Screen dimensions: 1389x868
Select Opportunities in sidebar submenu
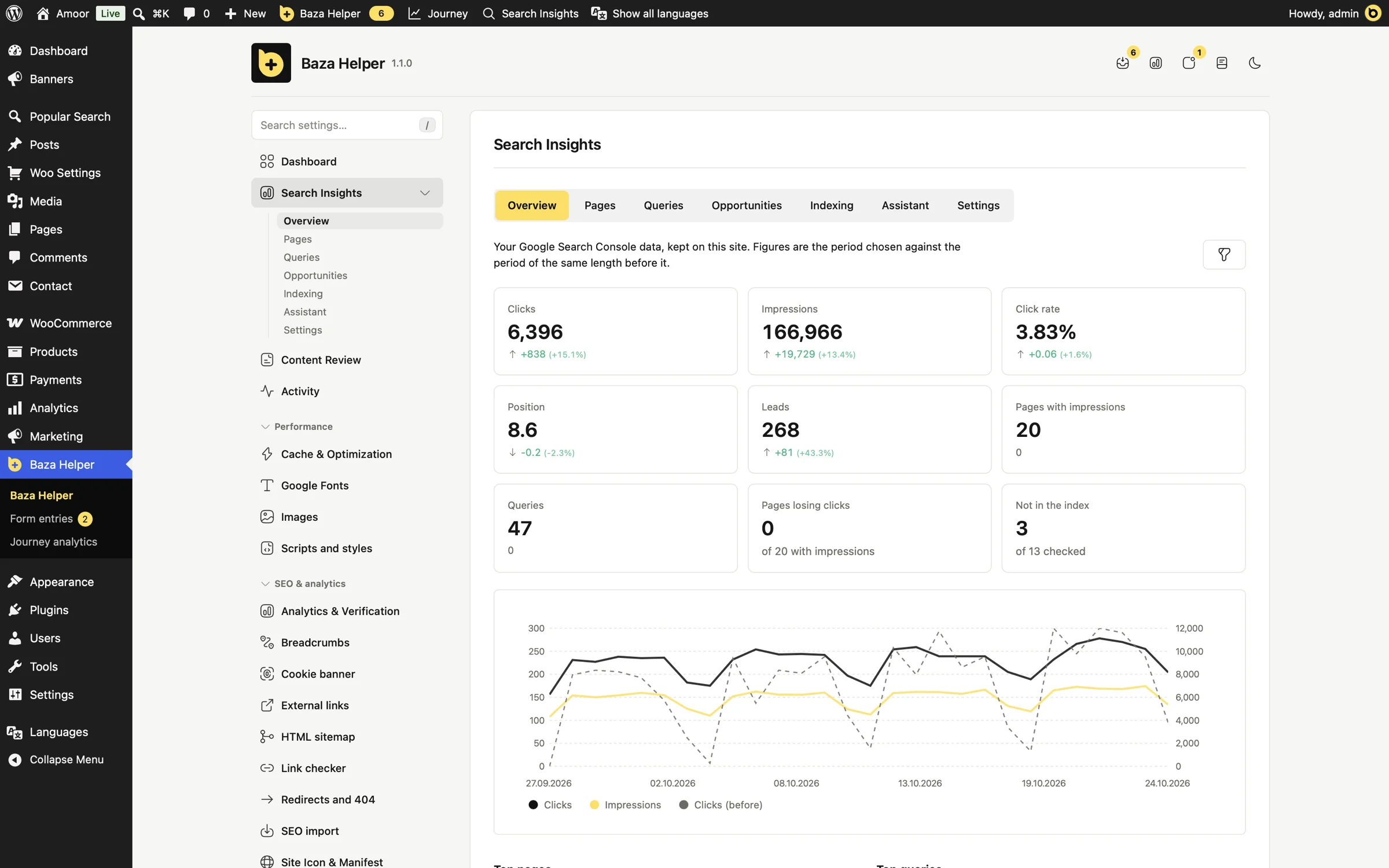[315, 275]
